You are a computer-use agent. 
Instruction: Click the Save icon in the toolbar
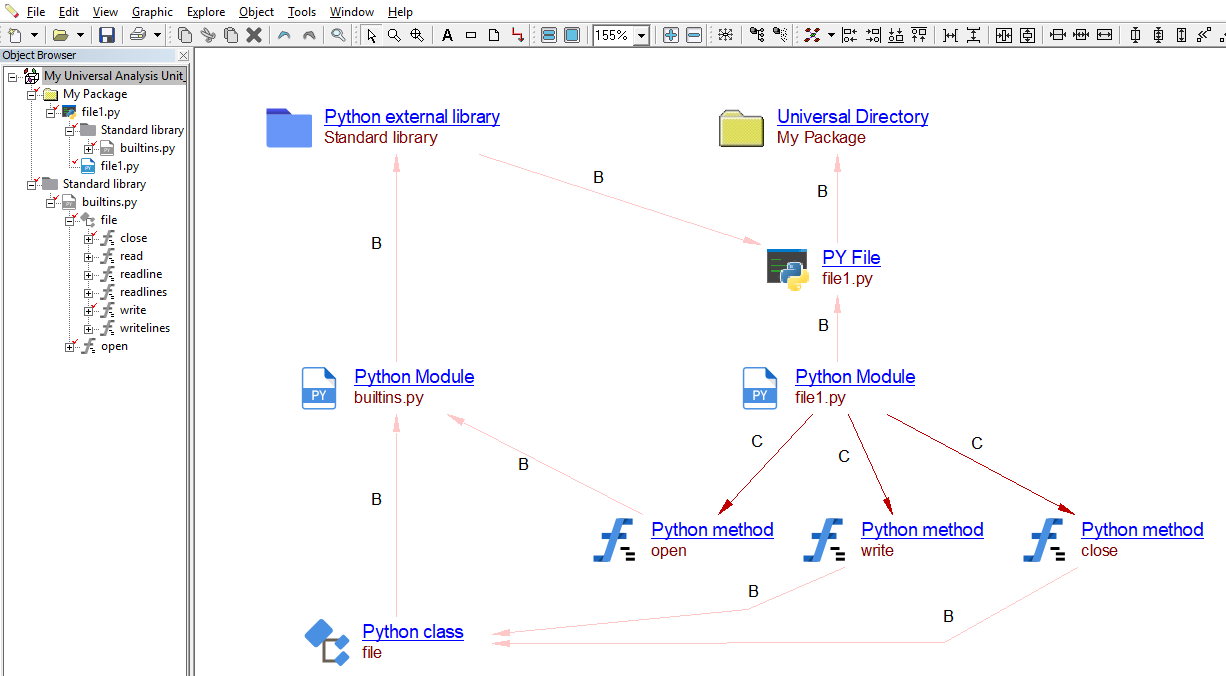click(x=107, y=35)
